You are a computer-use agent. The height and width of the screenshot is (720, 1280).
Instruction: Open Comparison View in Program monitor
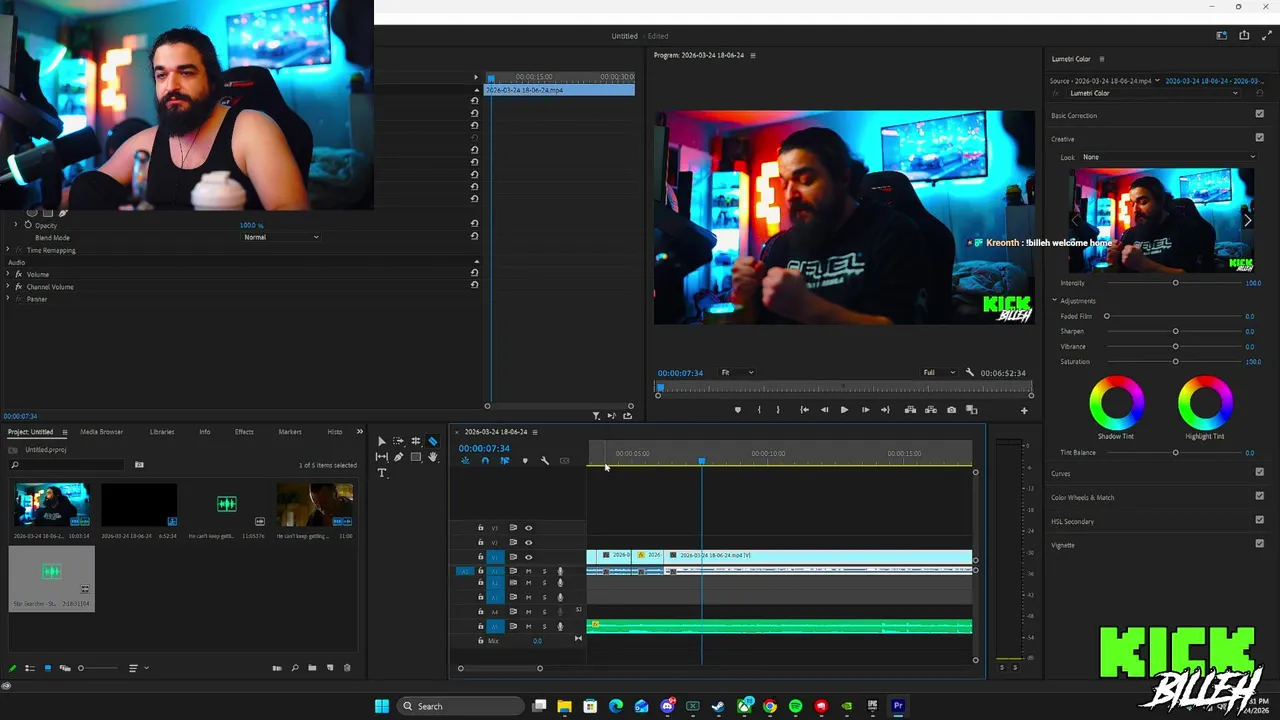[x=971, y=410]
